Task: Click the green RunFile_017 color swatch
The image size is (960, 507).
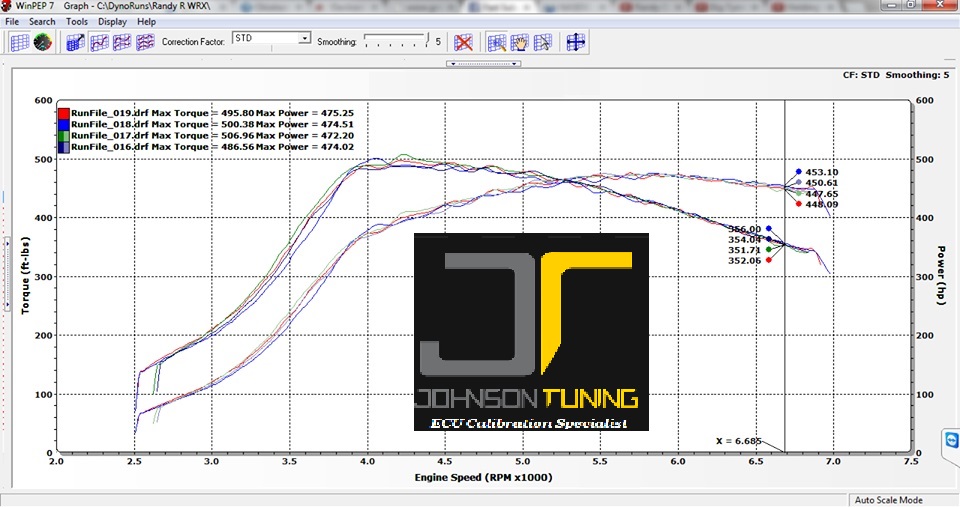Action: [64, 136]
